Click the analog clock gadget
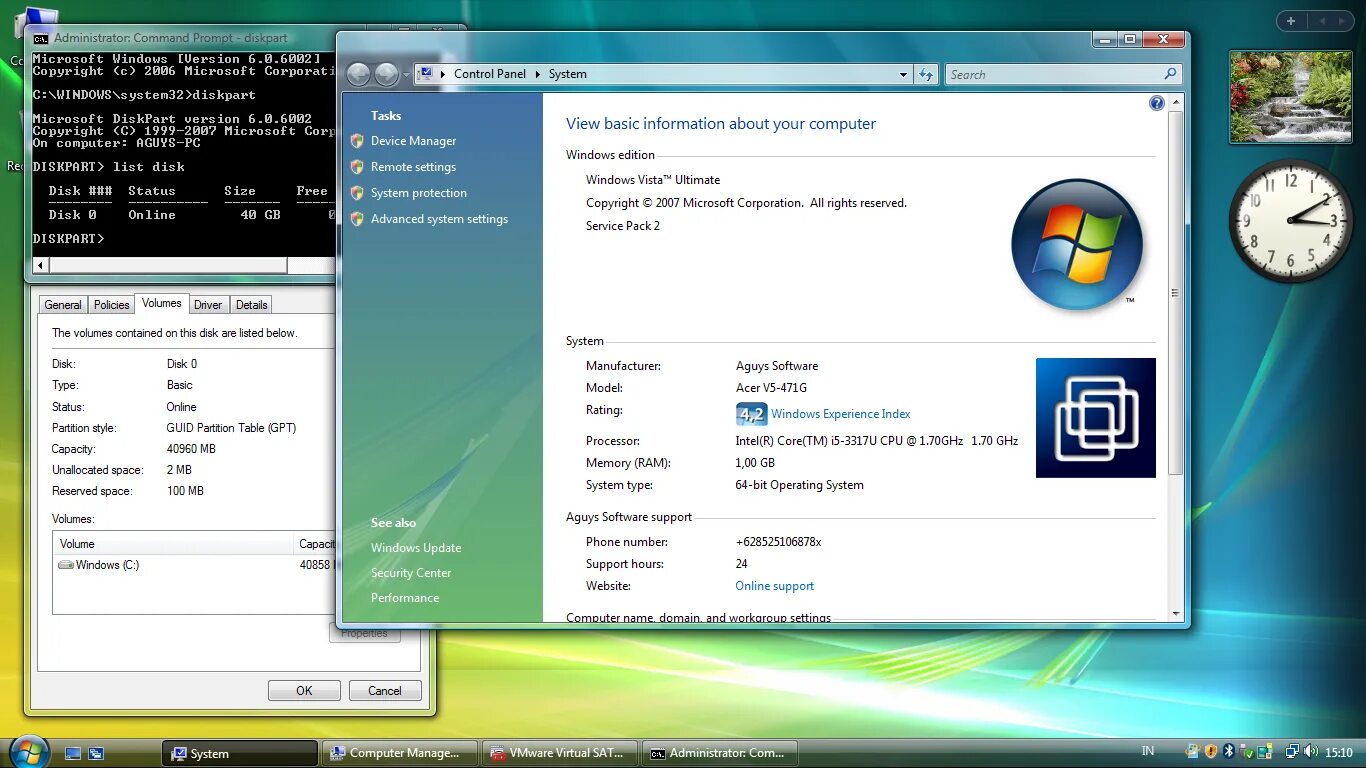This screenshot has width=1366, height=768. [x=1291, y=219]
